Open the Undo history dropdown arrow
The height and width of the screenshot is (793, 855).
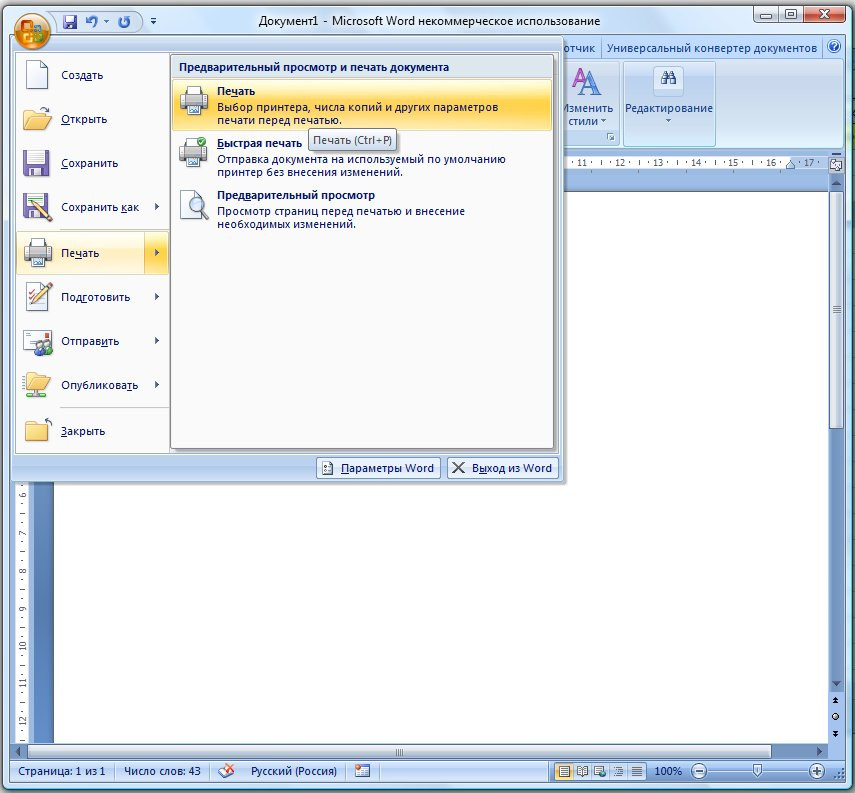coord(106,21)
